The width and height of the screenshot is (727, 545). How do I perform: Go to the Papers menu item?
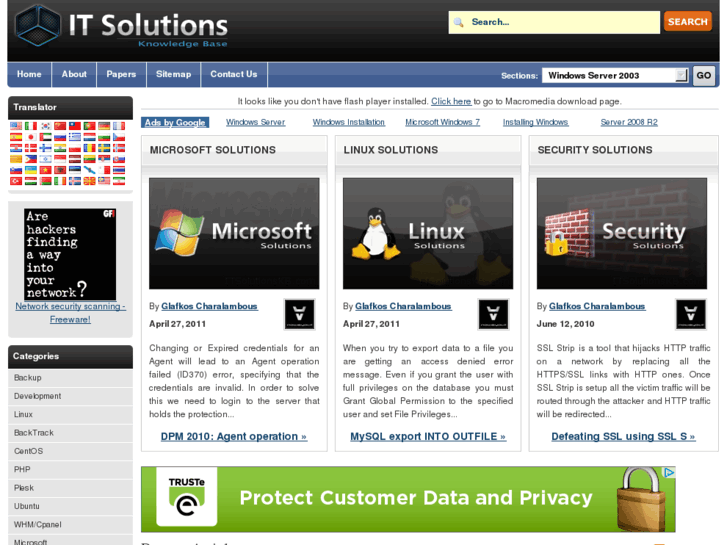point(121,74)
